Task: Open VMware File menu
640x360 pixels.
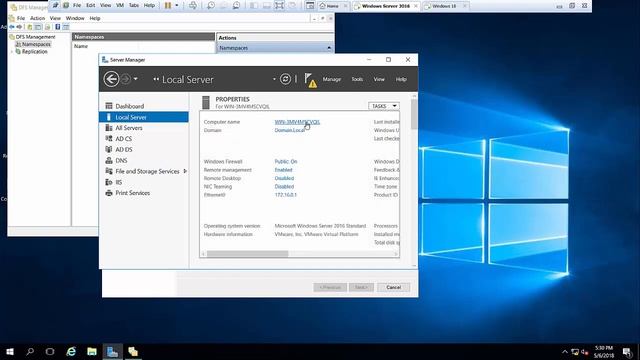Action: tap(77, 5)
